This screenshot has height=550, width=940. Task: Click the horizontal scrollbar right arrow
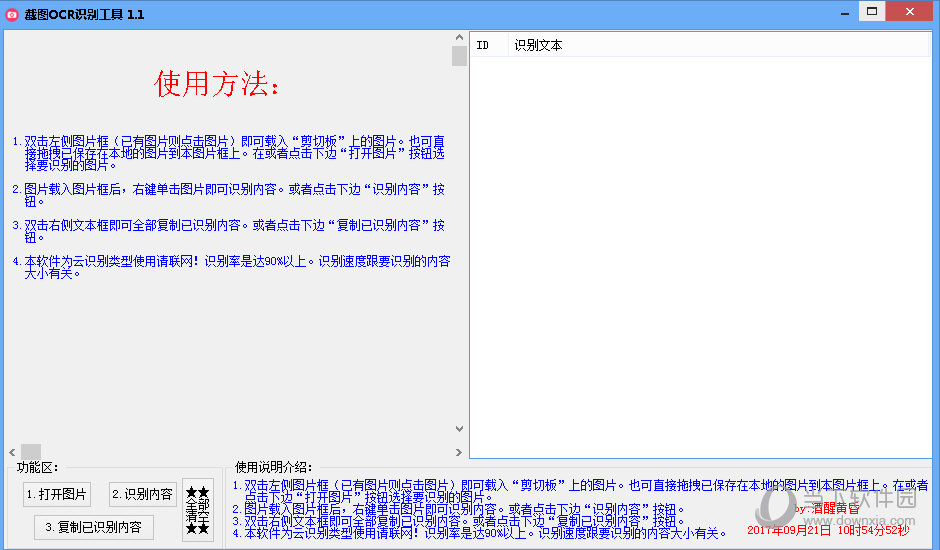coord(459,452)
